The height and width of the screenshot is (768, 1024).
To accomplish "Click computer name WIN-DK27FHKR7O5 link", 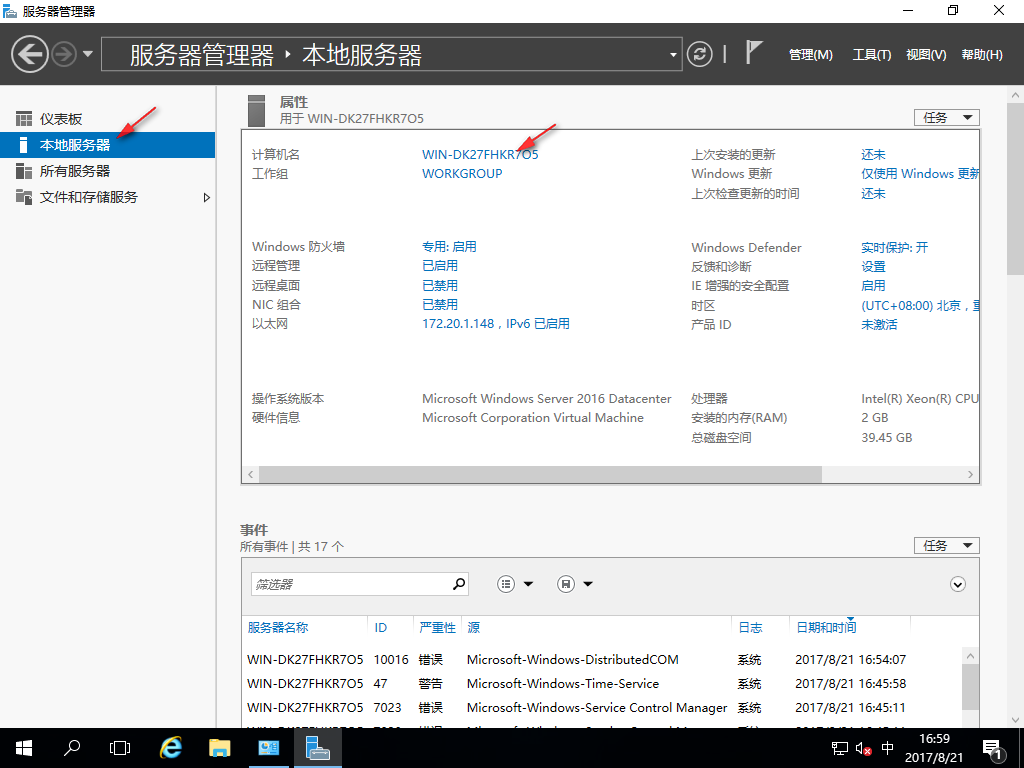I will pyautogui.click(x=480, y=155).
